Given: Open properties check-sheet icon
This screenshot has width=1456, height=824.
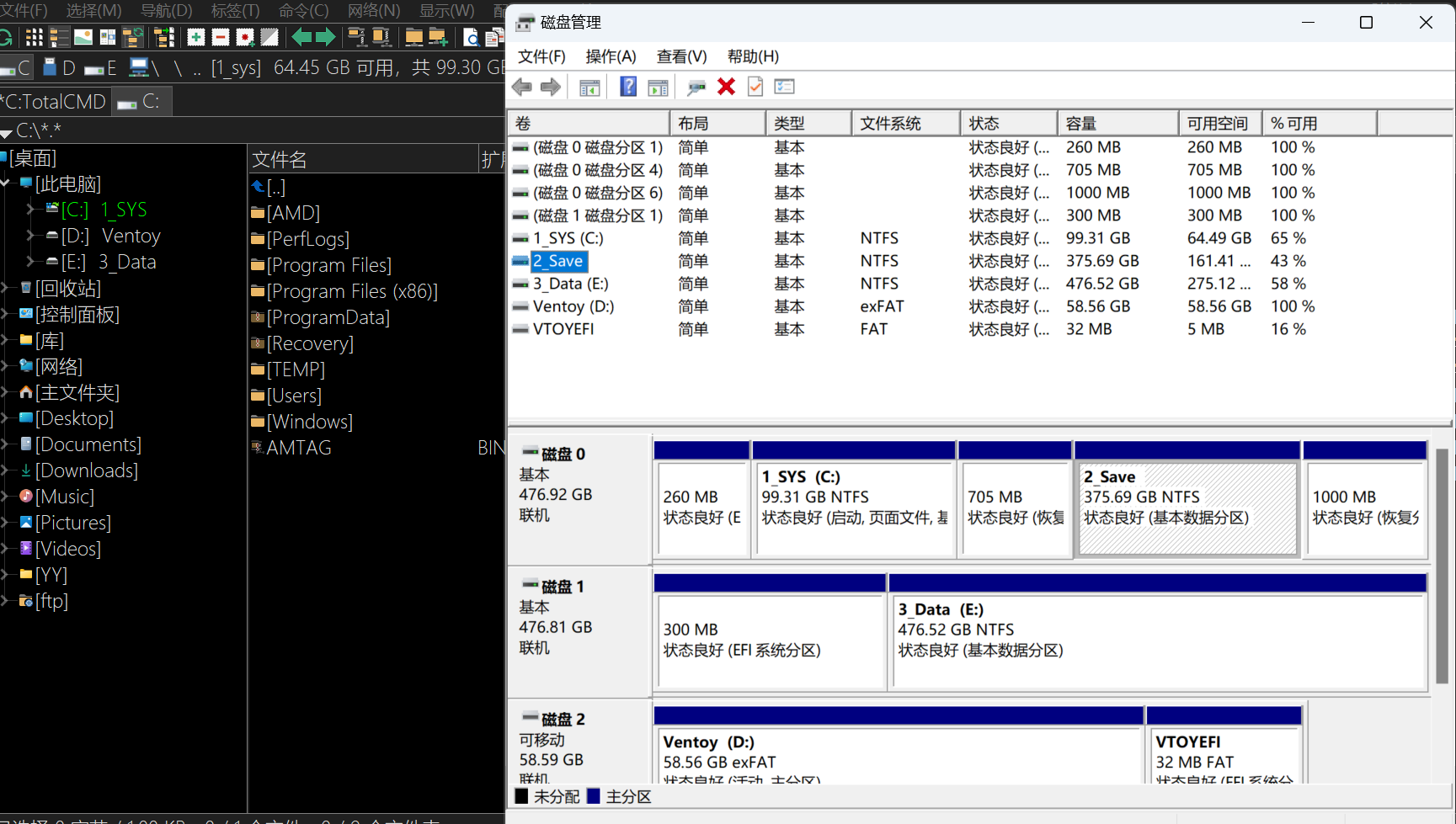Looking at the screenshot, I should point(755,87).
